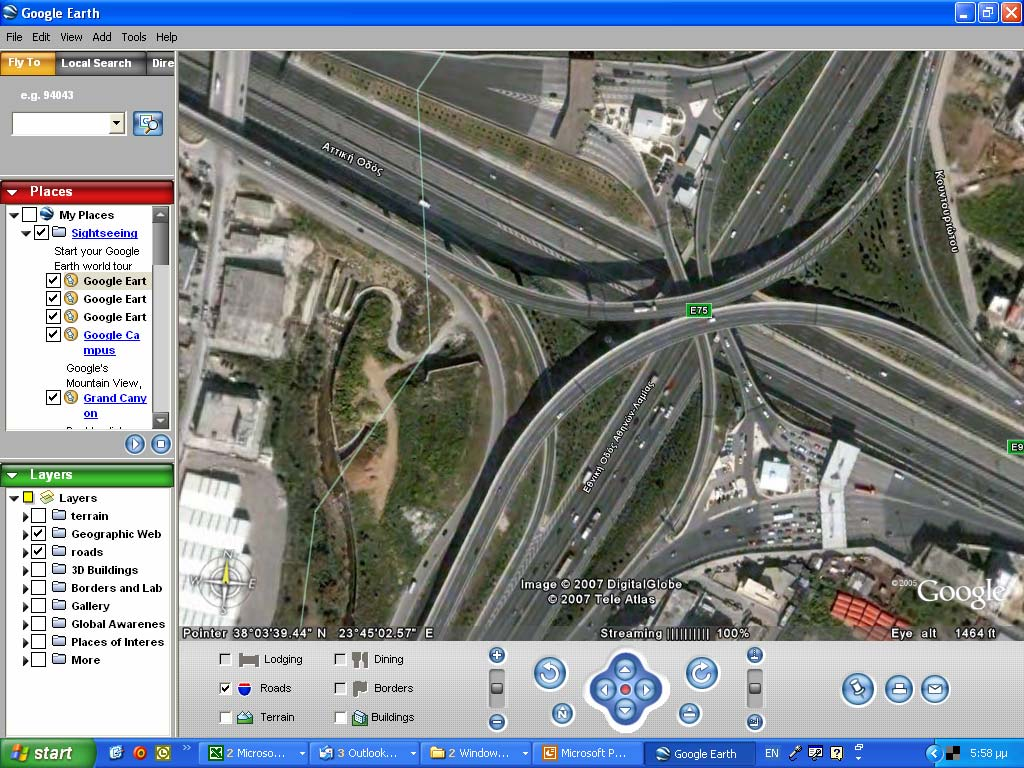Click the magnifier search button beside the input

tap(148, 123)
